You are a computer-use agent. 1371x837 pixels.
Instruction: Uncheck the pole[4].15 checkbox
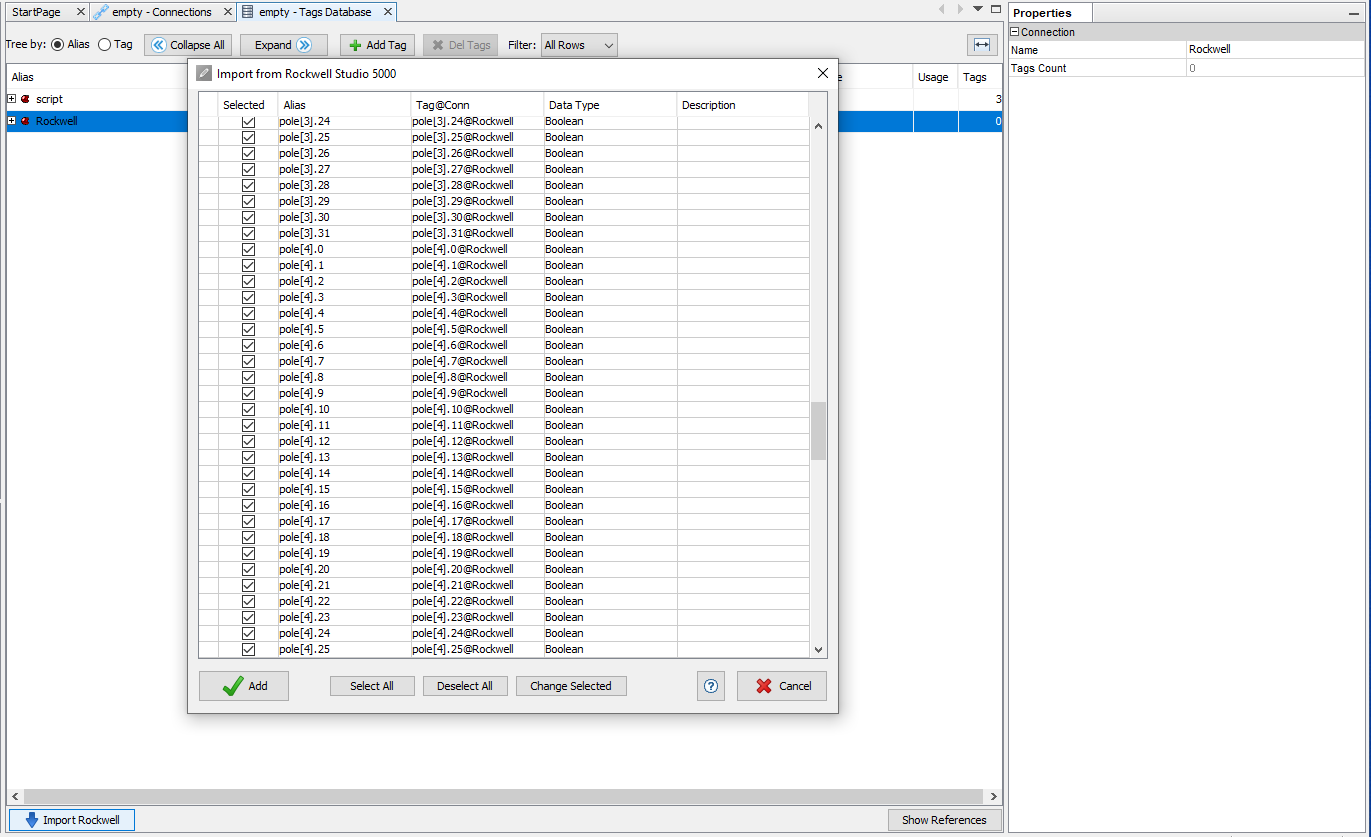click(x=249, y=489)
